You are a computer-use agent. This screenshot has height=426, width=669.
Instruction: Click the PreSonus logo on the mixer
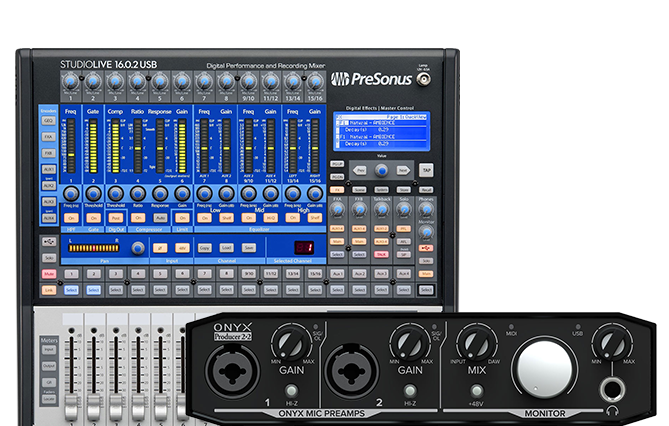pyautogui.click(x=371, y=79)
